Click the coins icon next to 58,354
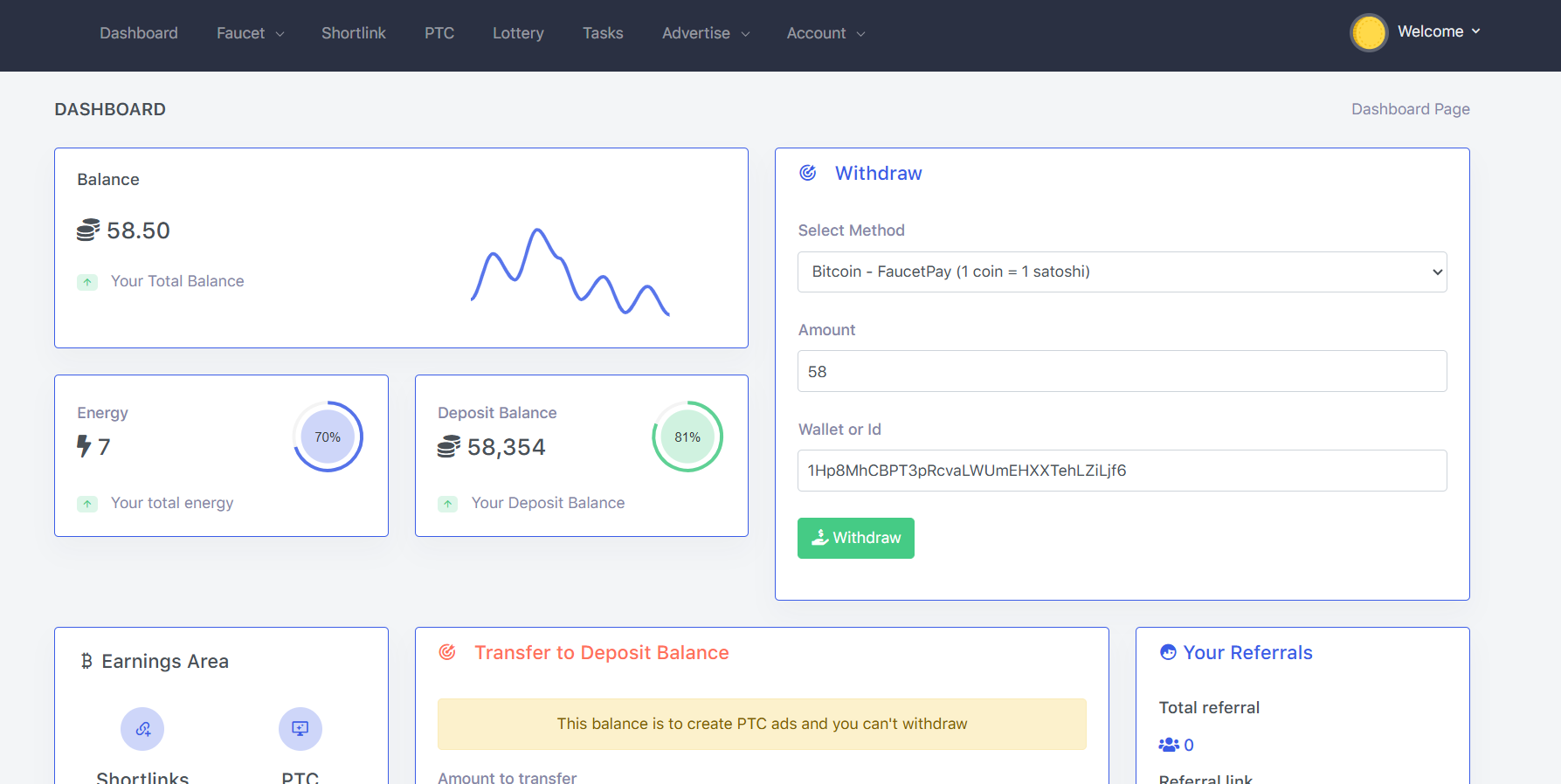The width and height of the screenshot is (1561, 784). click(449, 447)
